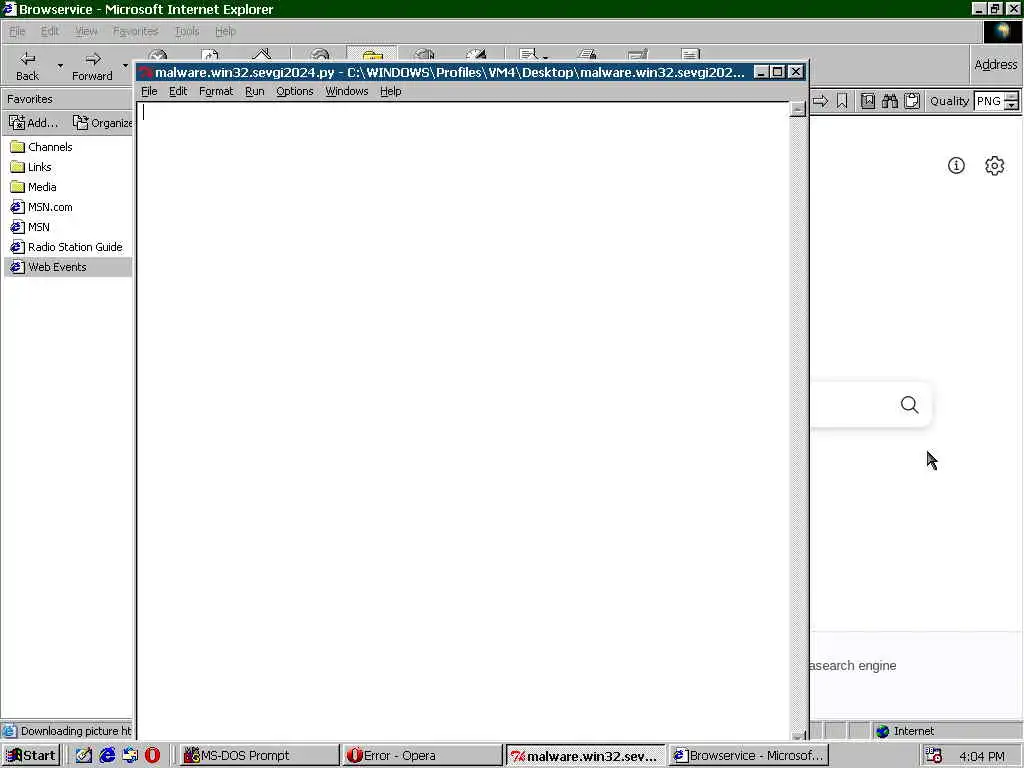This screenshot has width=1024, height=768.
Task: Open the Forward button history dropdown arrow
Action: (125, 65)
